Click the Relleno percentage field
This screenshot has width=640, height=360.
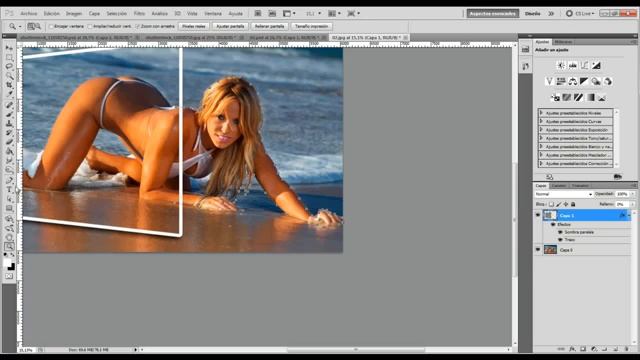coord(622,204)
